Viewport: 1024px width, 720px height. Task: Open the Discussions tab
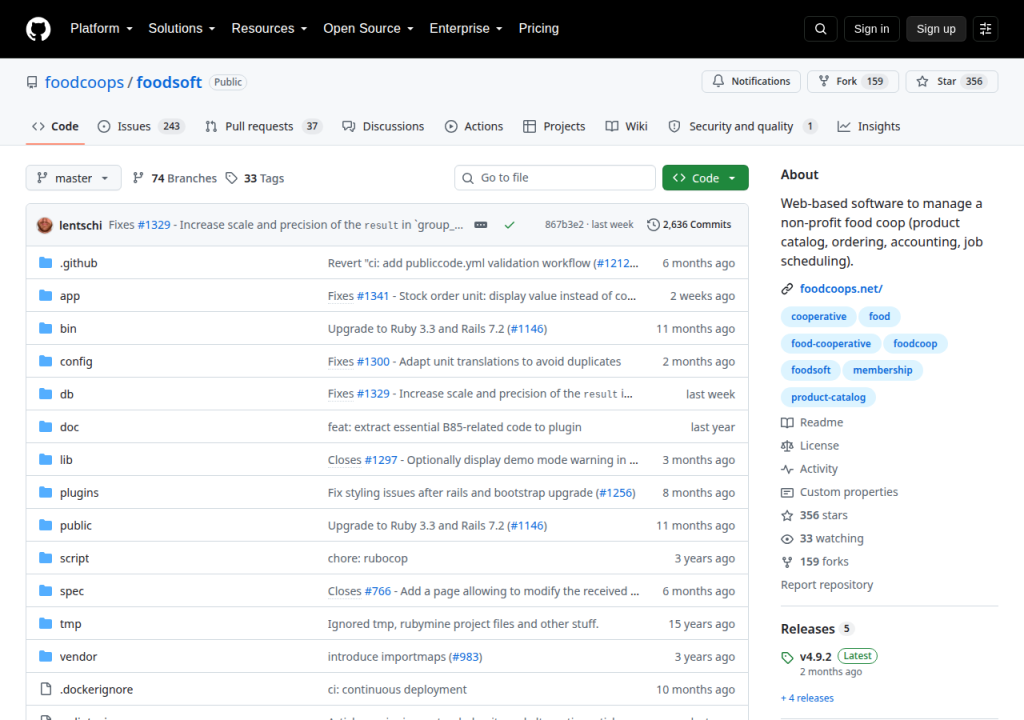click(x=383, y=126)
